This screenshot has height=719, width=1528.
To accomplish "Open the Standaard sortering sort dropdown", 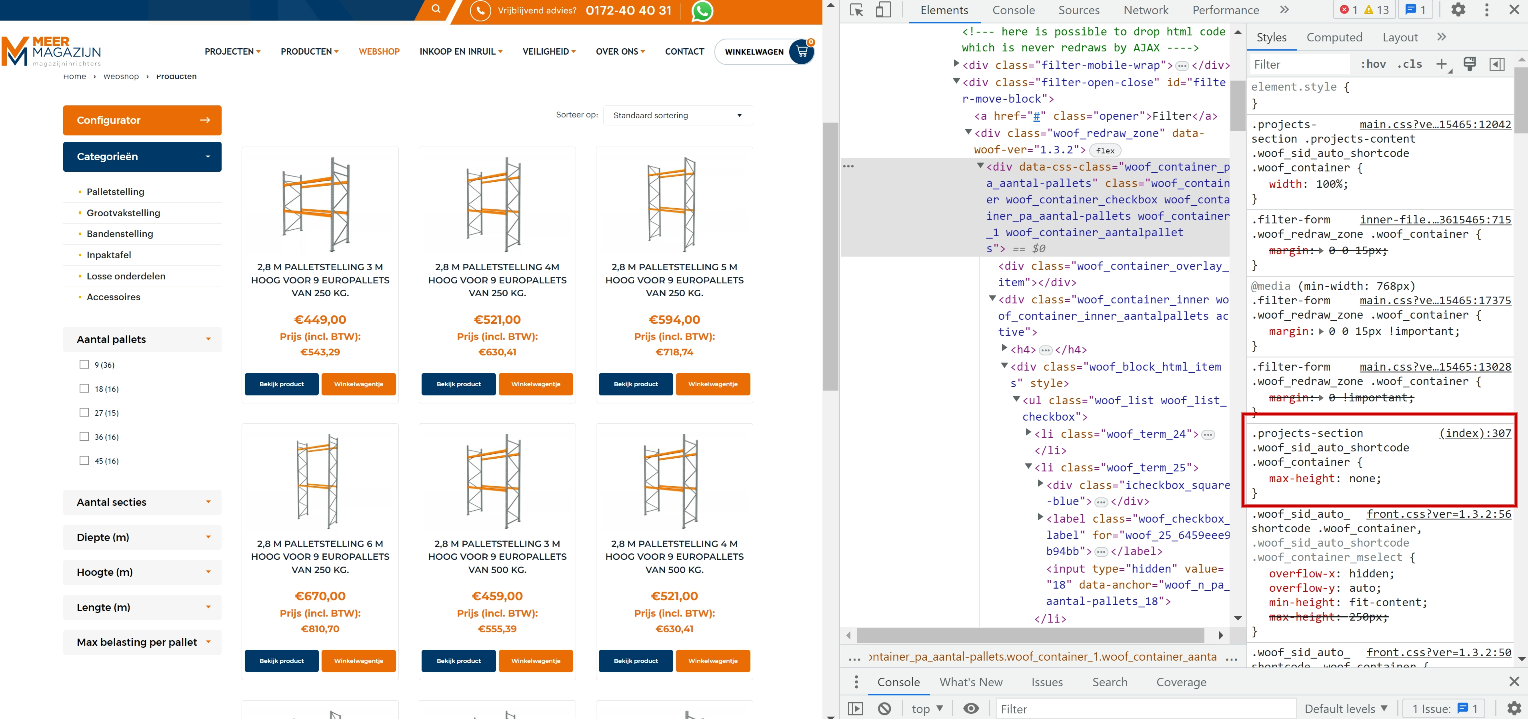I will pos(677,115).
